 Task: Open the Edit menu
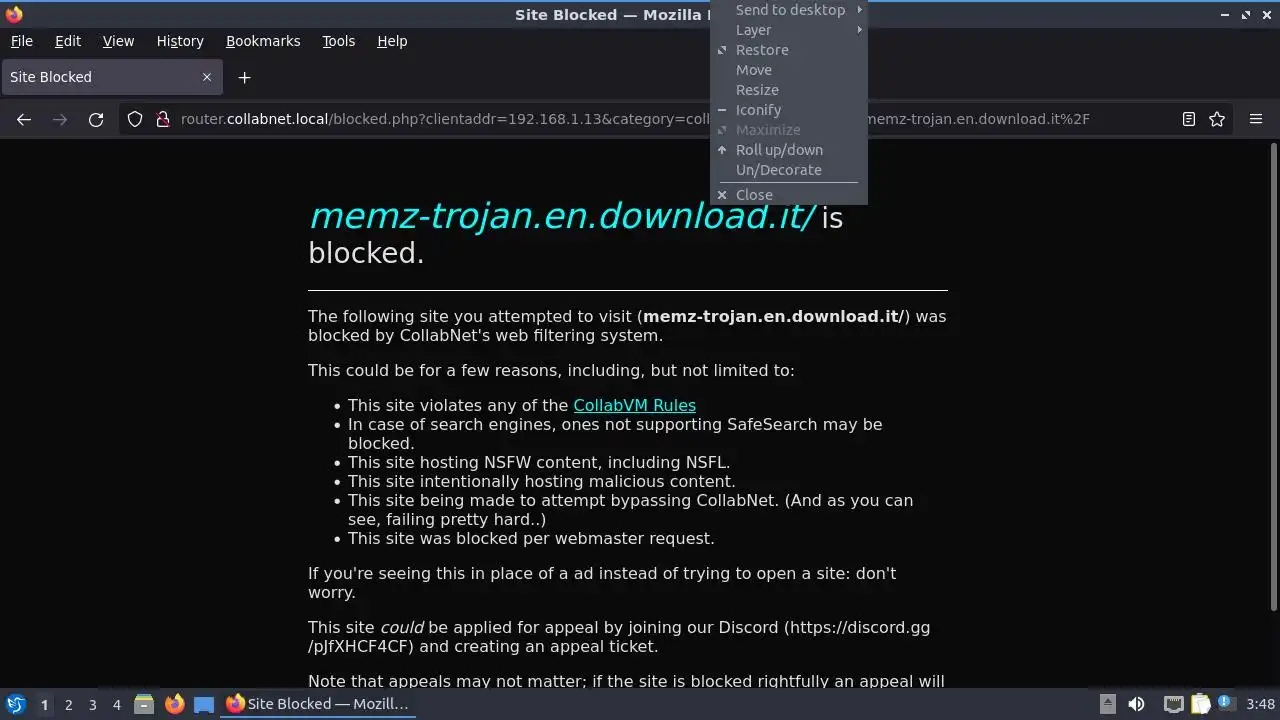68,41
